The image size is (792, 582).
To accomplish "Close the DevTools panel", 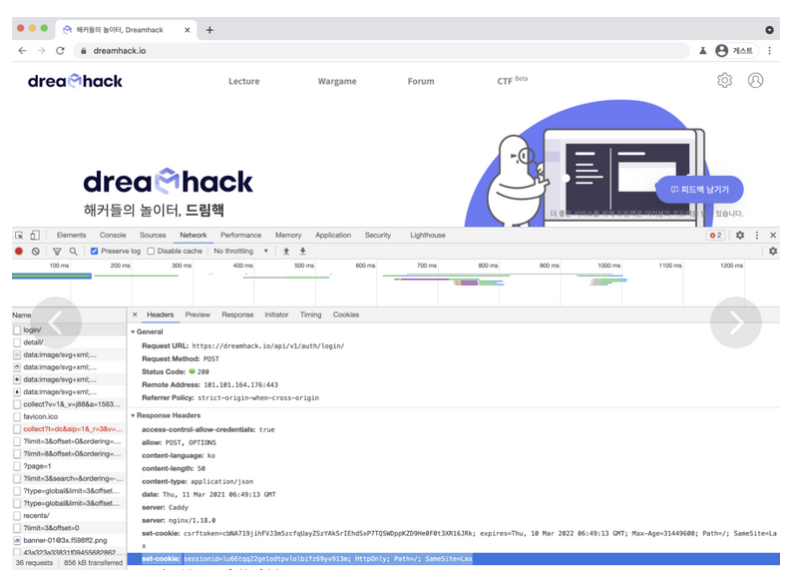I will [773, 235].
